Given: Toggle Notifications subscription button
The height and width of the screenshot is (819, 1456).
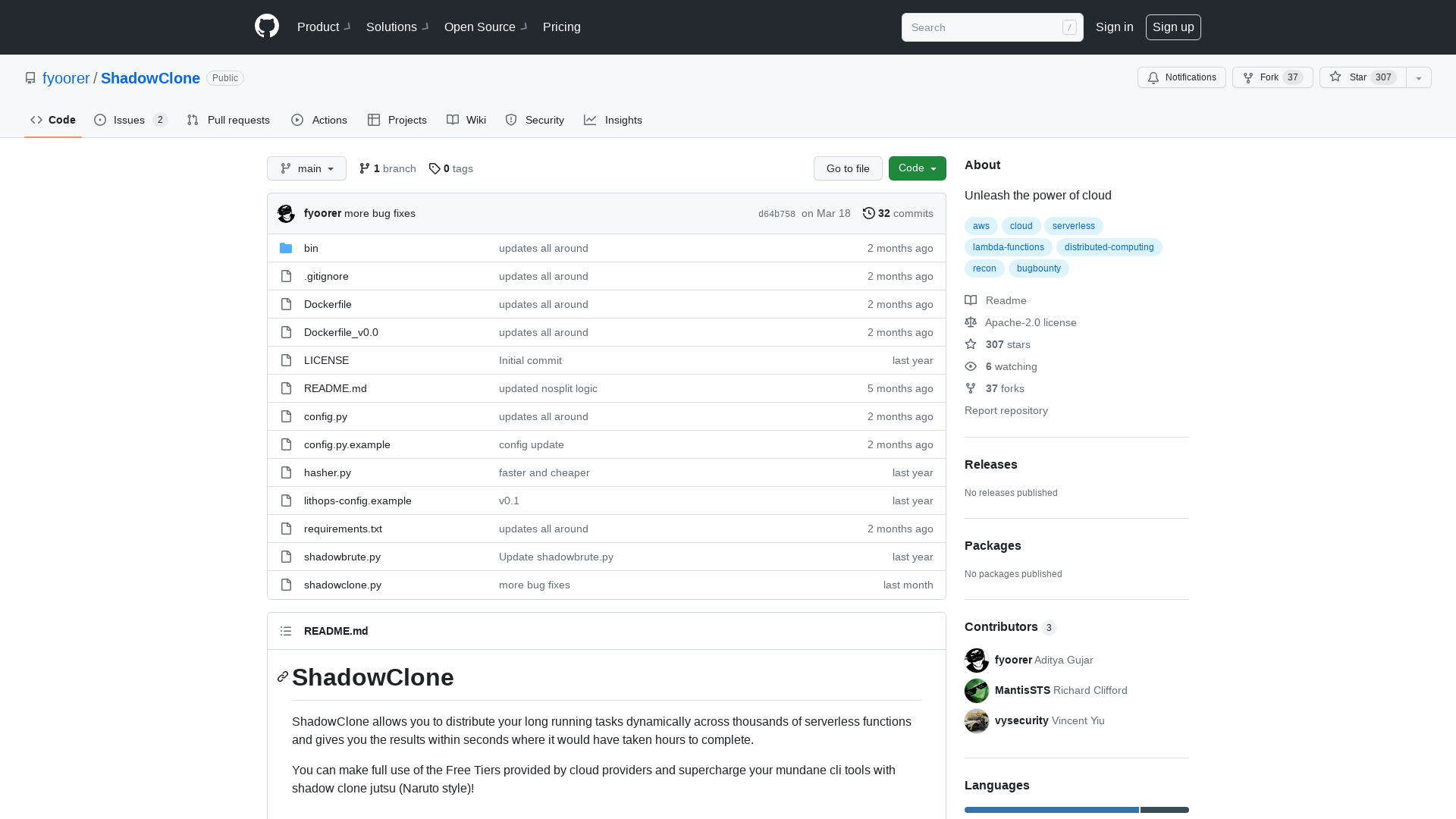Looking at the screenshot, I should coord(1182,77).
